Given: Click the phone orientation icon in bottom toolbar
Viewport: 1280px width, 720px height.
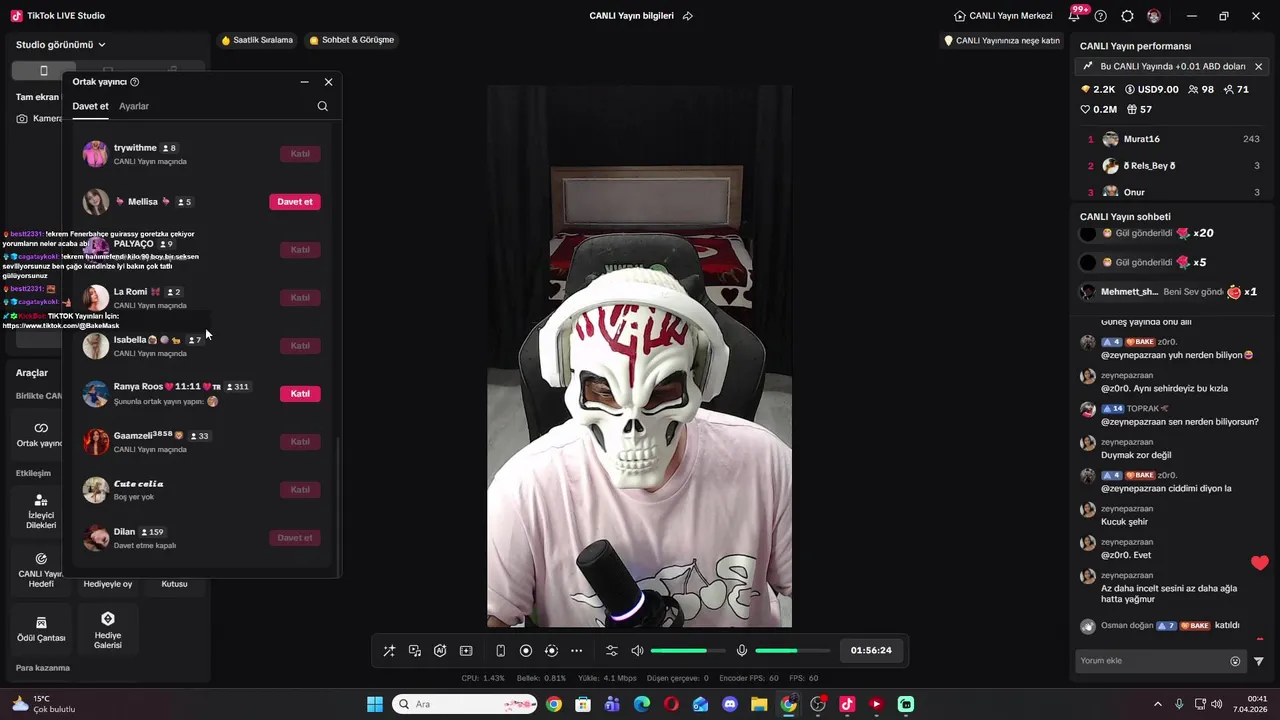Looking at the screenshot, I should coord(501,651).
